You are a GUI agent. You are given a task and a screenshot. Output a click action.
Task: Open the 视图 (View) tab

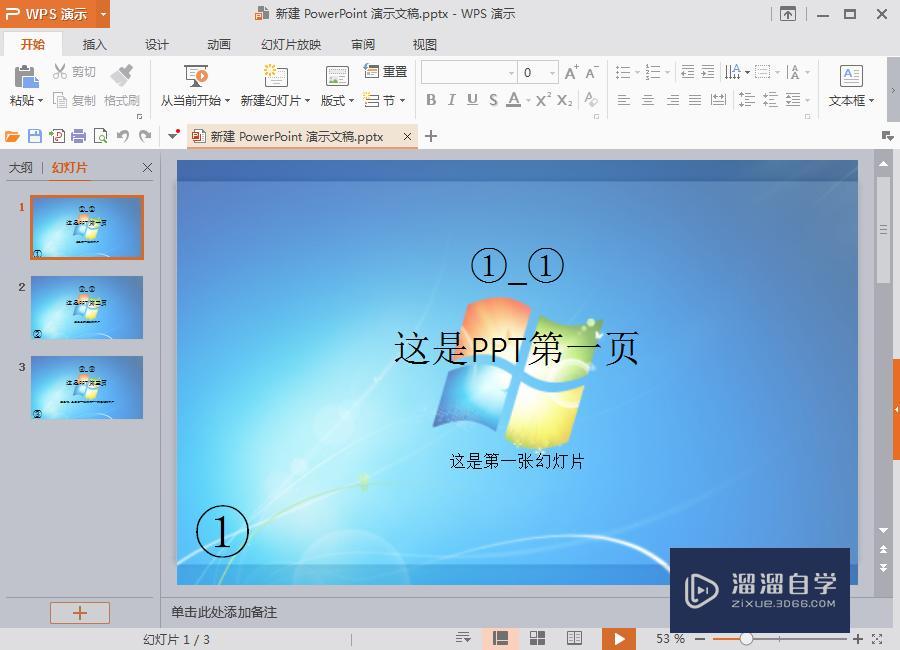(x=425, y=45)
